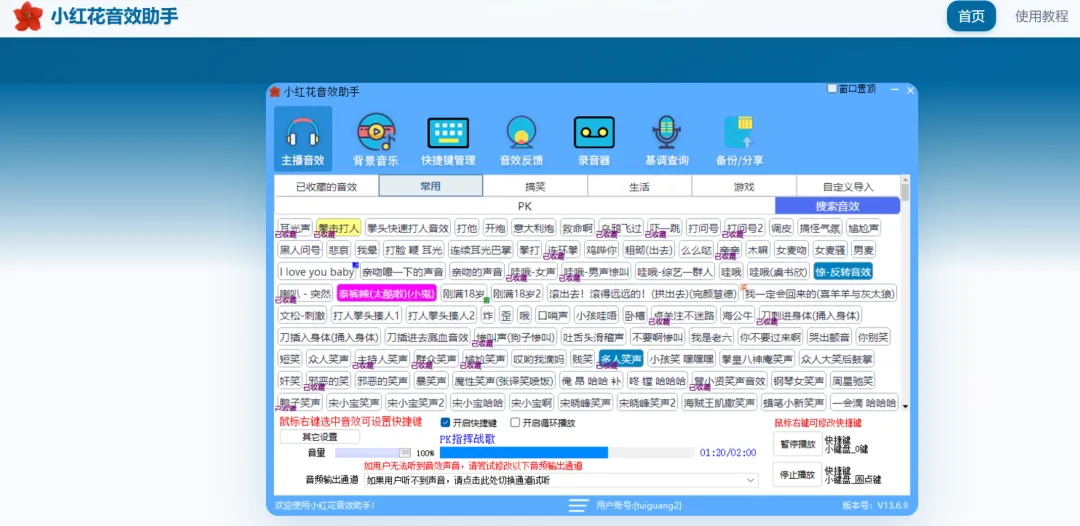Play the magenta 泰裤辣(太酷啦)(小鬼) sound
1080x526 pixels.
(x=386, y=293)
